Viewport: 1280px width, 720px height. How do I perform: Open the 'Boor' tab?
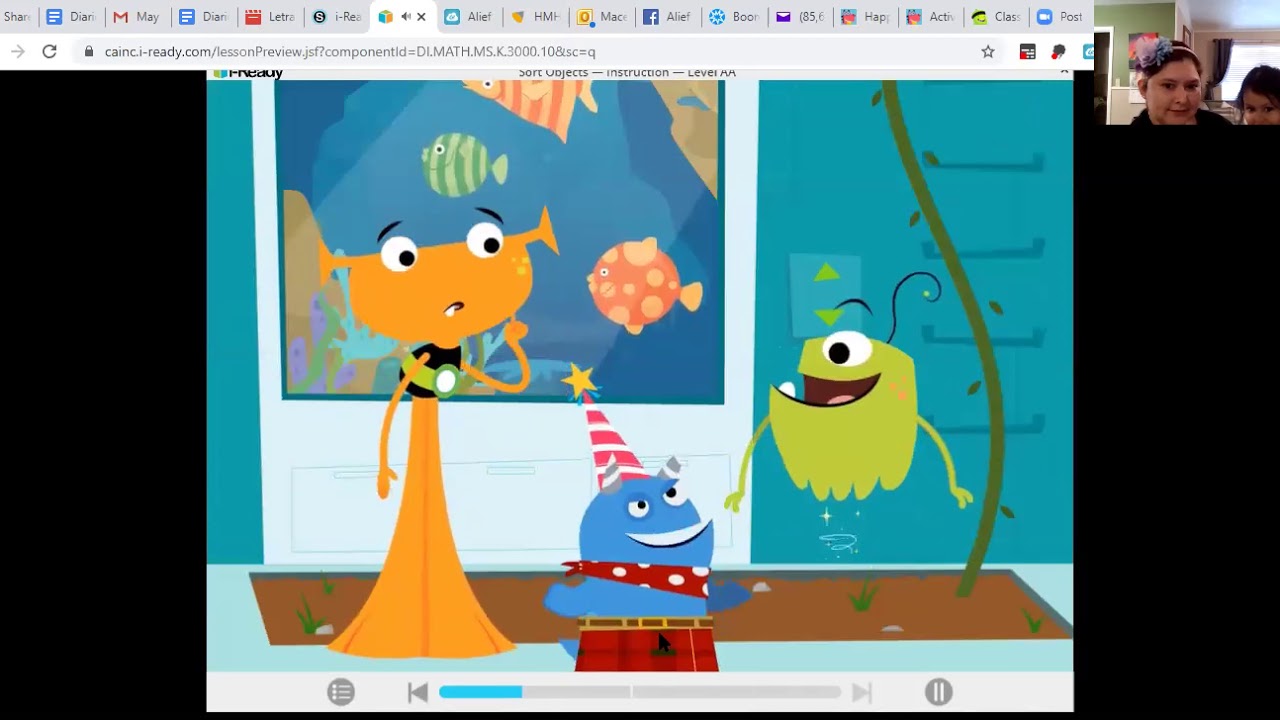pyautogui.click(x=735, y=17)
